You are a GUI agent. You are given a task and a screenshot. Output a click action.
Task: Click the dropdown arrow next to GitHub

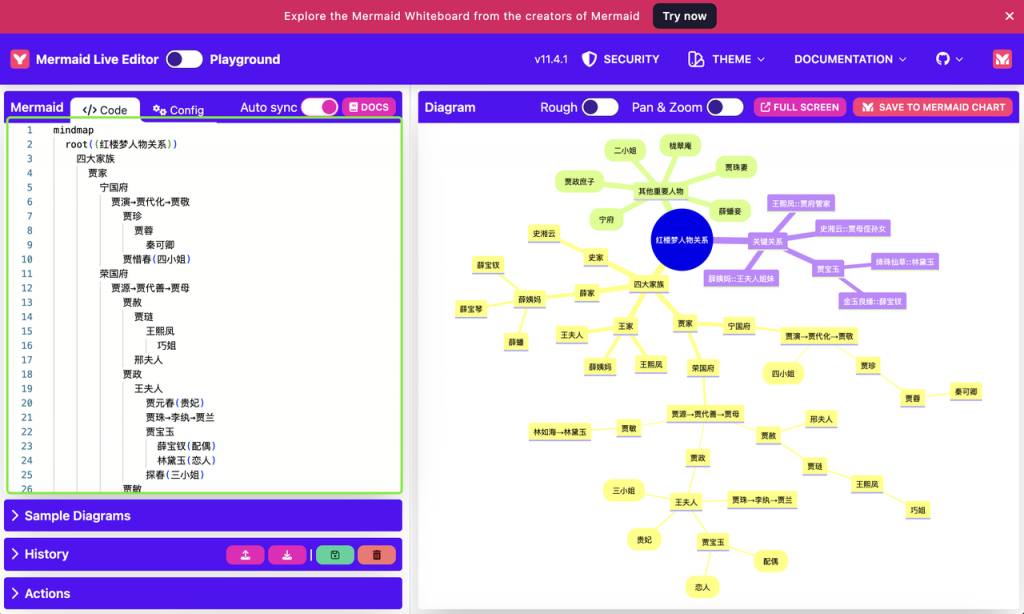(959, 59)
